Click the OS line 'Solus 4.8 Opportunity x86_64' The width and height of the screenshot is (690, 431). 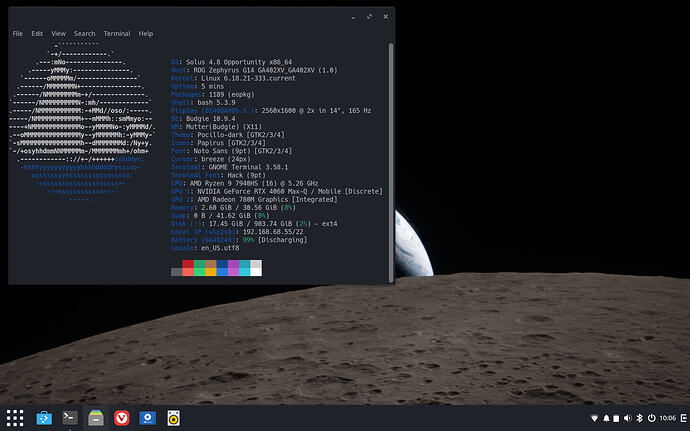tap(231, 62)
